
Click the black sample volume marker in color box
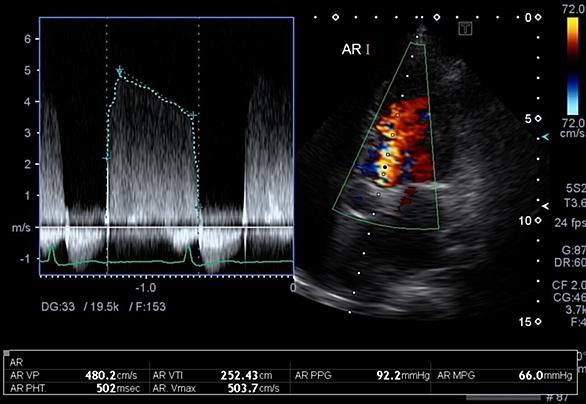(385, 167)
